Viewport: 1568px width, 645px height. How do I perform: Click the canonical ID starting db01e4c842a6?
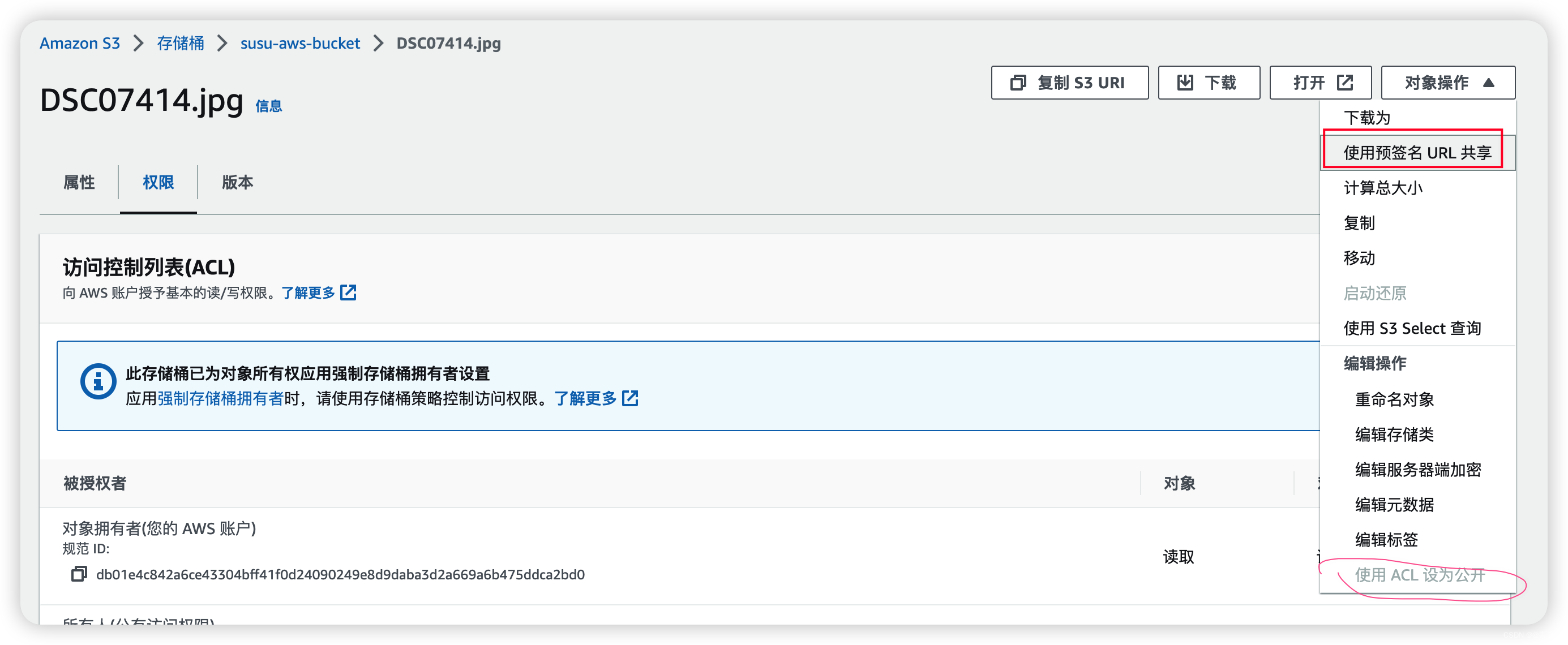click(340, 574)
